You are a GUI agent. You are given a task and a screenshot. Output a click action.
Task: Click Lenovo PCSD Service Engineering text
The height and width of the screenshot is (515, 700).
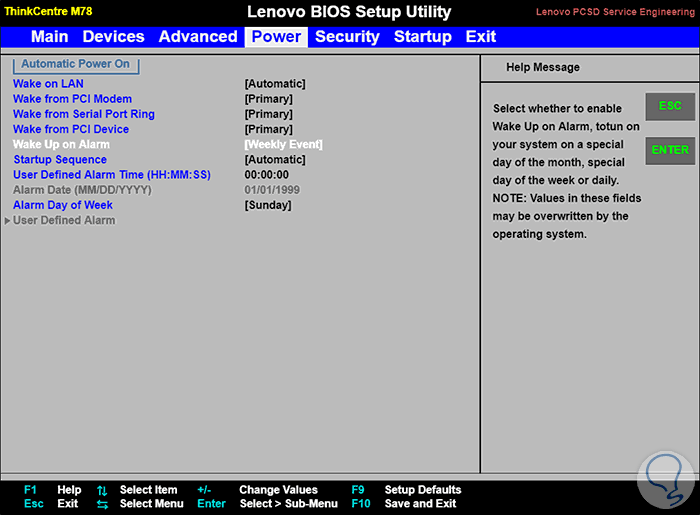click(x=615, y=12)
